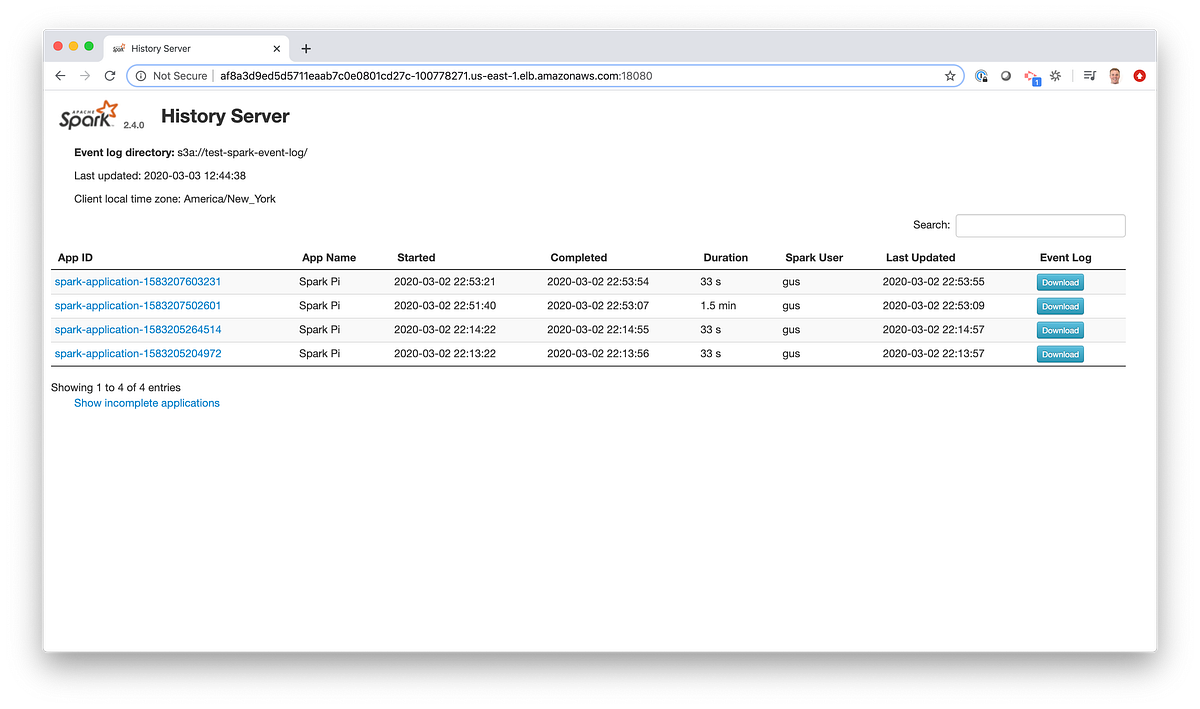Open the 1Password extension icon
Viewport: 1200px width, 709px height.
981,75
